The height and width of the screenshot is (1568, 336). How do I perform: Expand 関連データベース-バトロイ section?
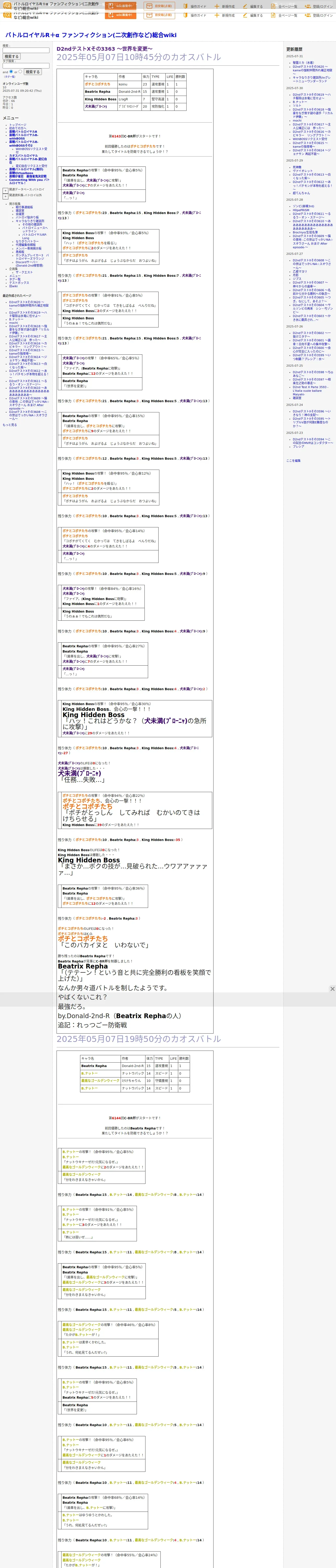[x=5, y=190]
